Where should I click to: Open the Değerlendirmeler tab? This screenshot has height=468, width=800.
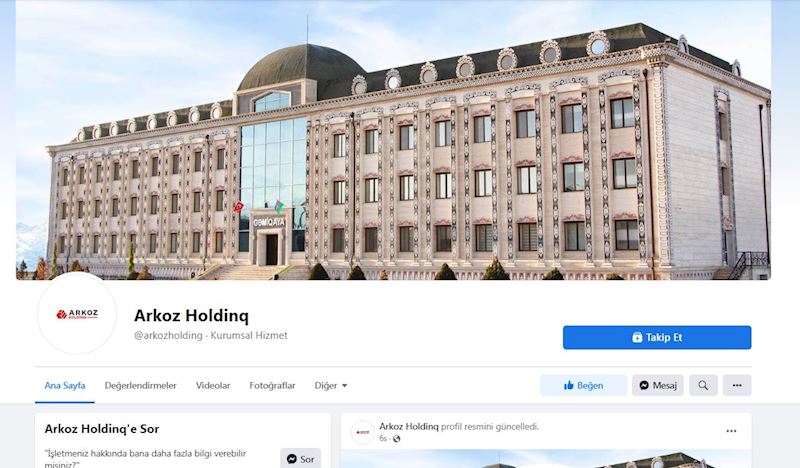[x=140, y=385]
